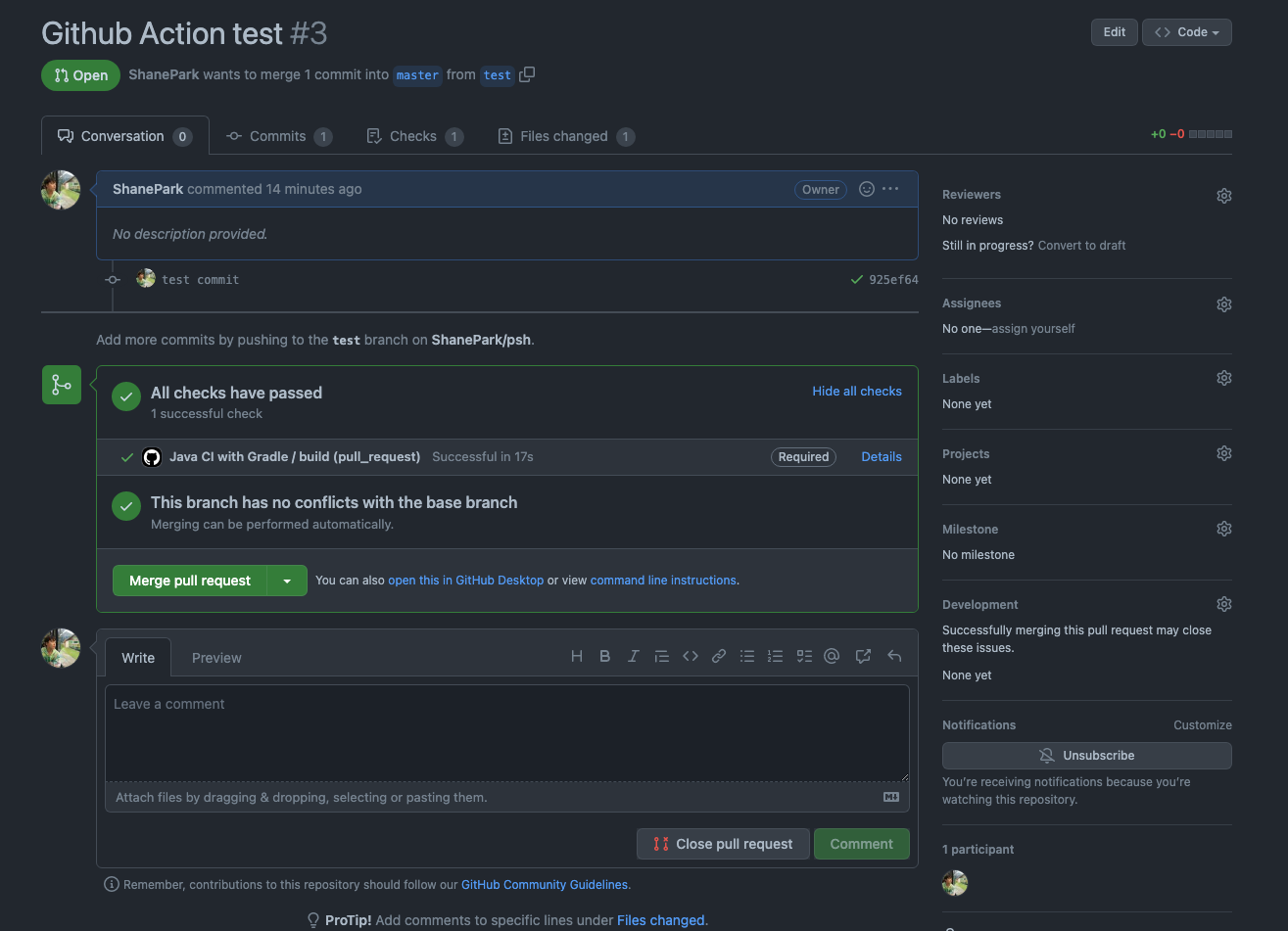1288x931 pixels.
Task: Insert a heading in the comment
Action: click(577, 656)
